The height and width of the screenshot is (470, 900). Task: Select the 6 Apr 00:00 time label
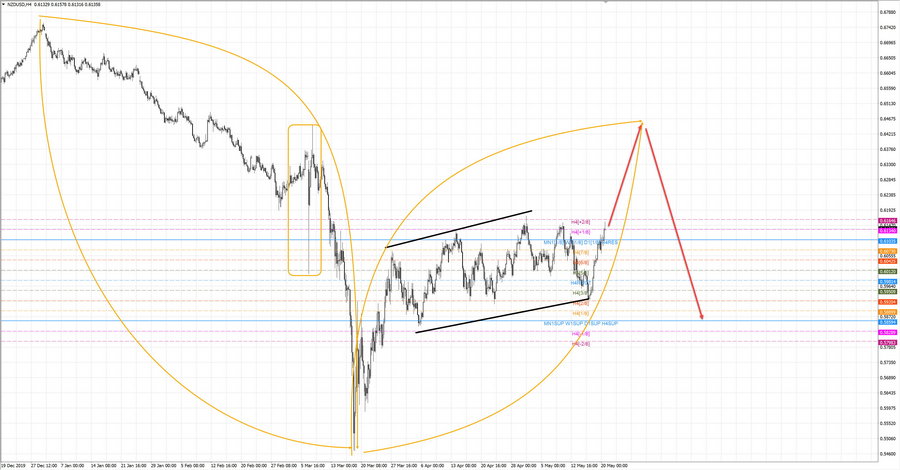tap(433, 466)
